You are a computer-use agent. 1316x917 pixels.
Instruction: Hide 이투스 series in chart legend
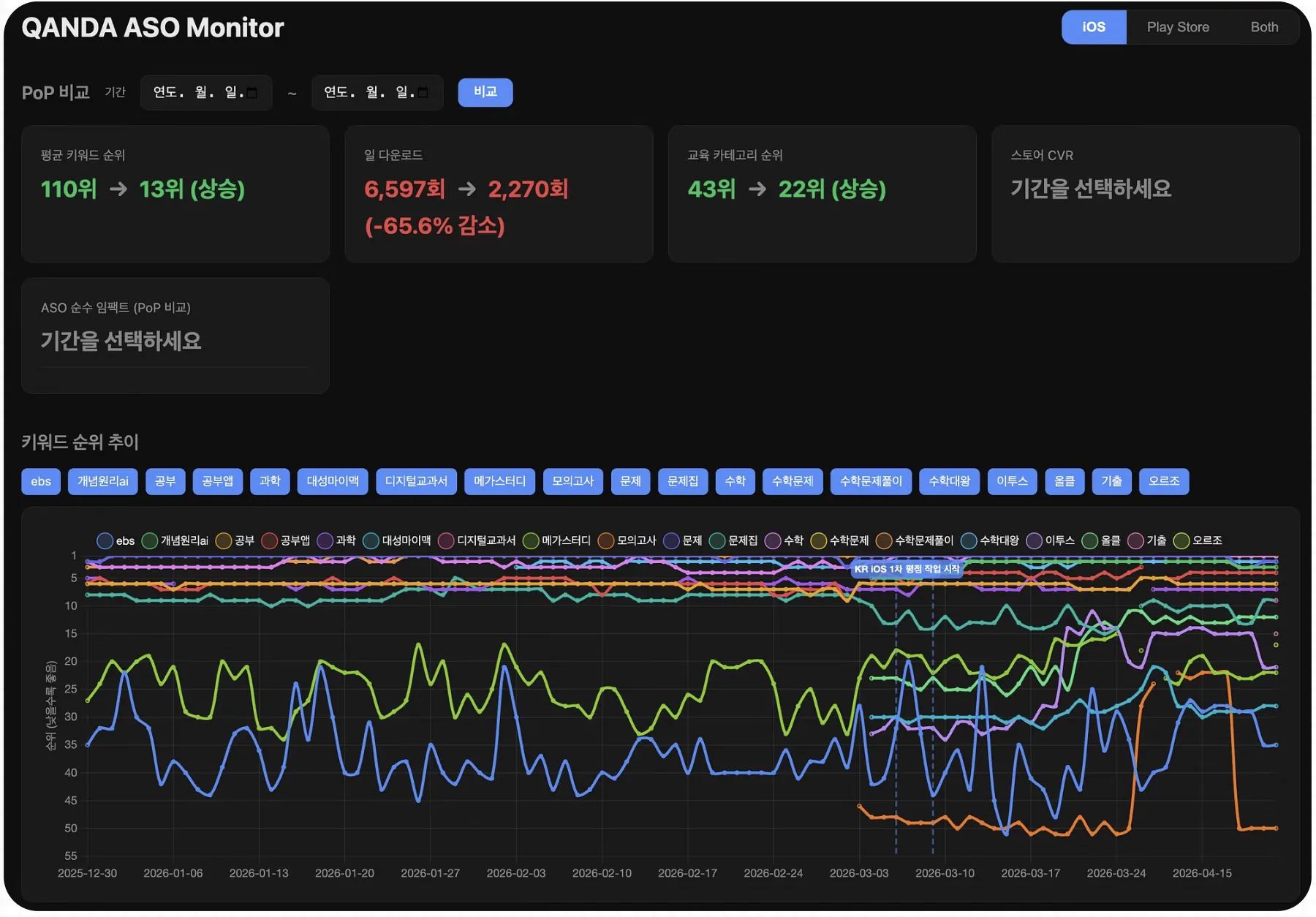coord(1051,540)
